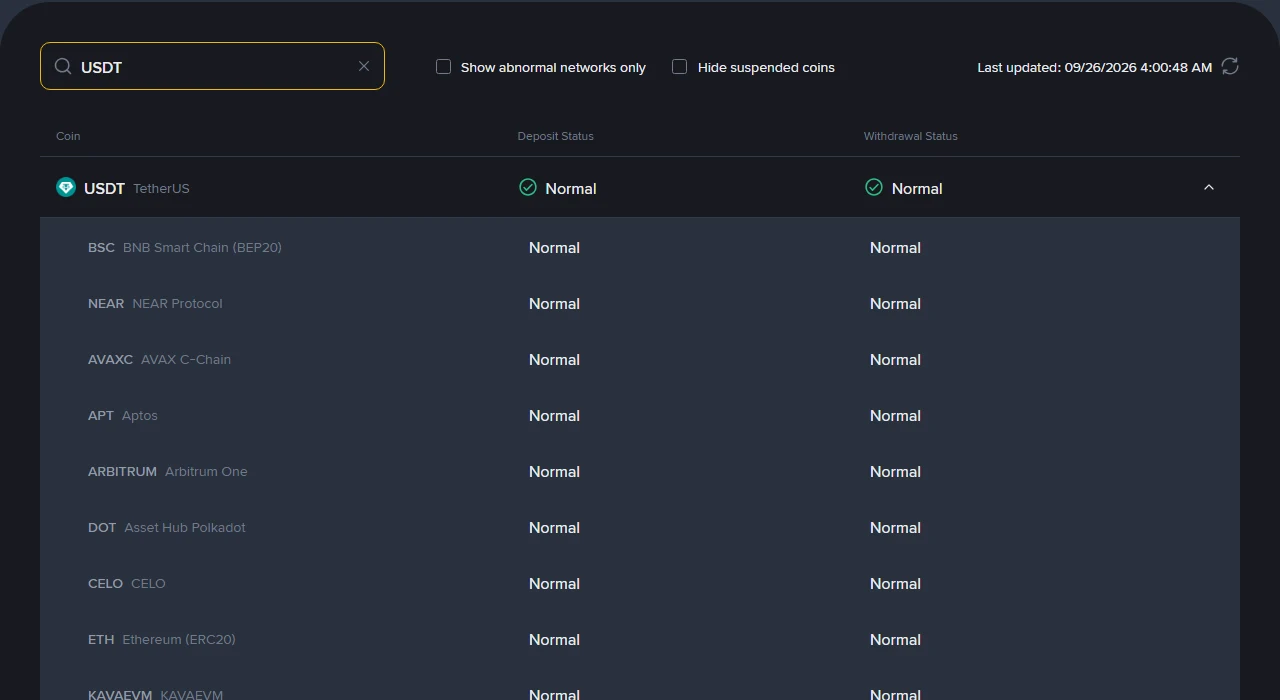
Task: Clear the USDT search text
Action: point(364,66)
